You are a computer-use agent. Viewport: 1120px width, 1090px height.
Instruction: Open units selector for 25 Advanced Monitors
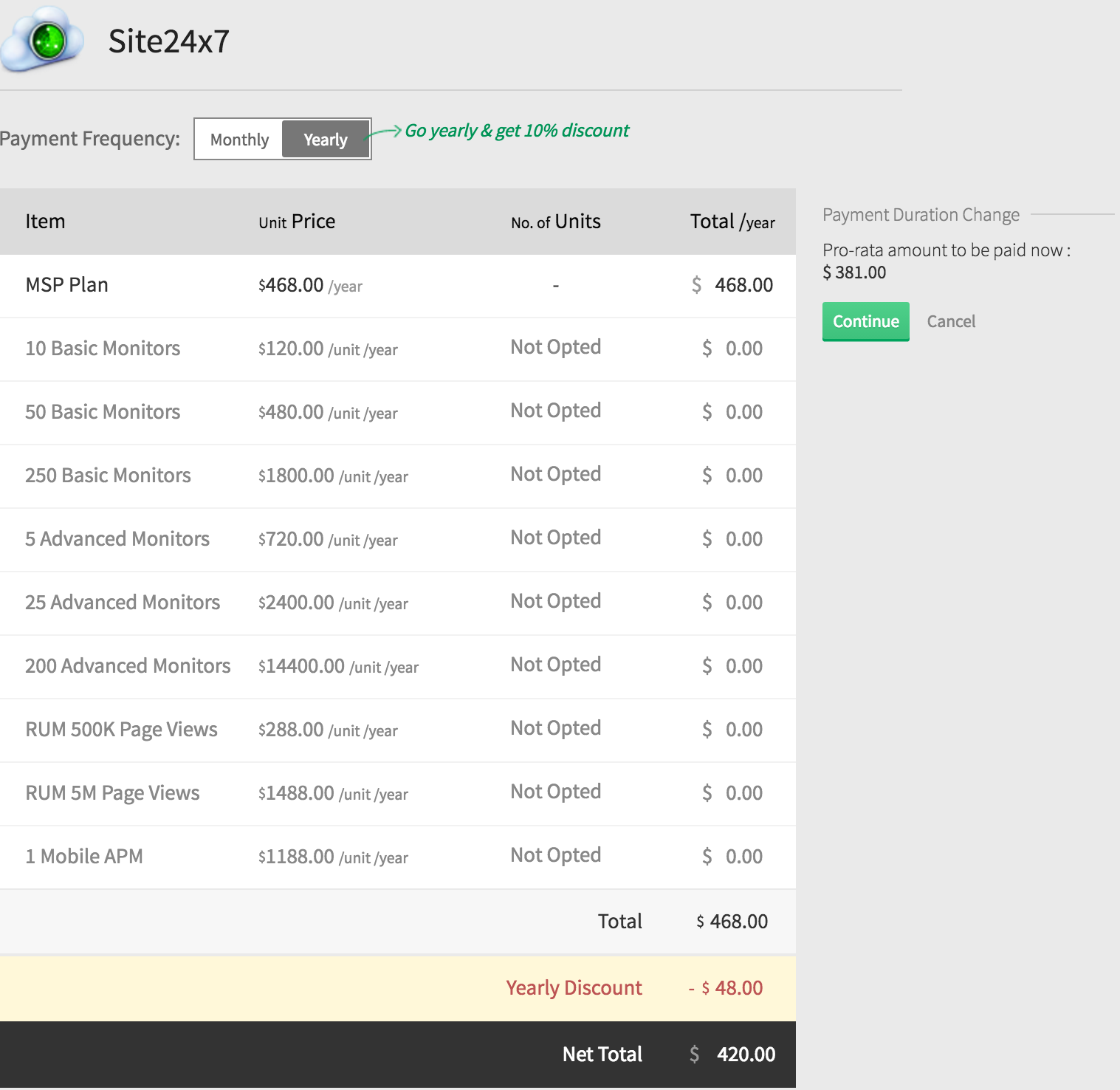click(555, 602)
